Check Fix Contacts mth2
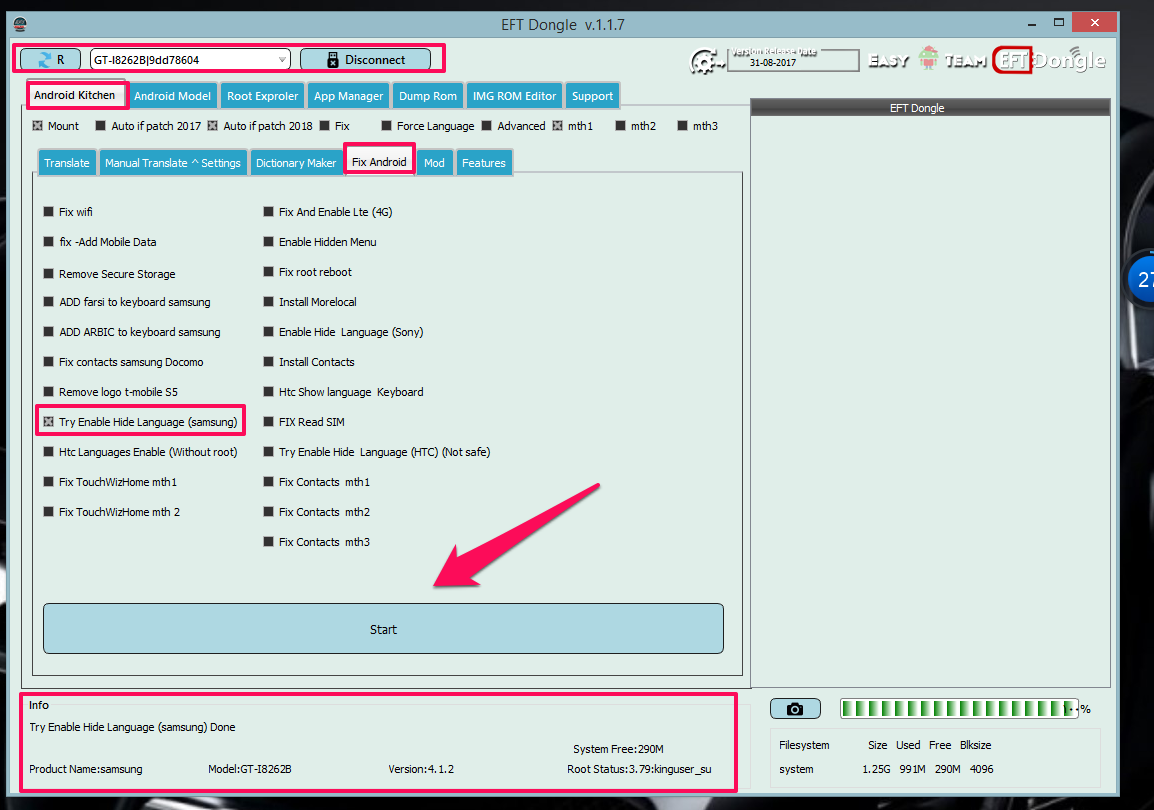Viewport: 1154px width, 810px height. tap(269, 511)
